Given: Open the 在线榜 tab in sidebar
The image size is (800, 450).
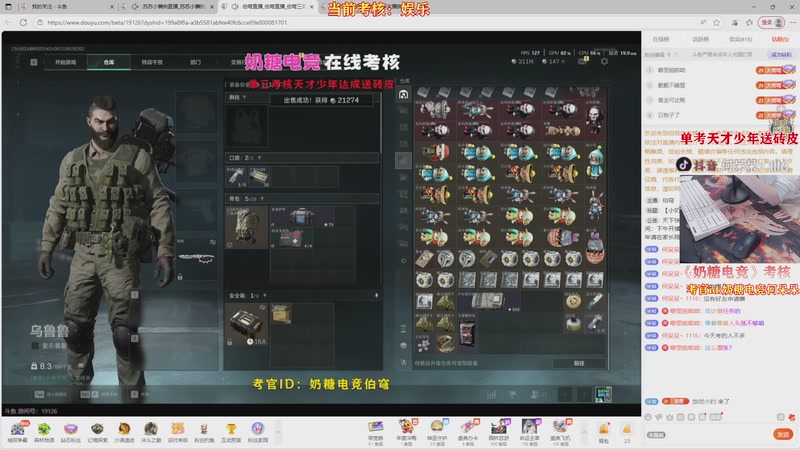Looking at the screenshot, I should point(661,39).
